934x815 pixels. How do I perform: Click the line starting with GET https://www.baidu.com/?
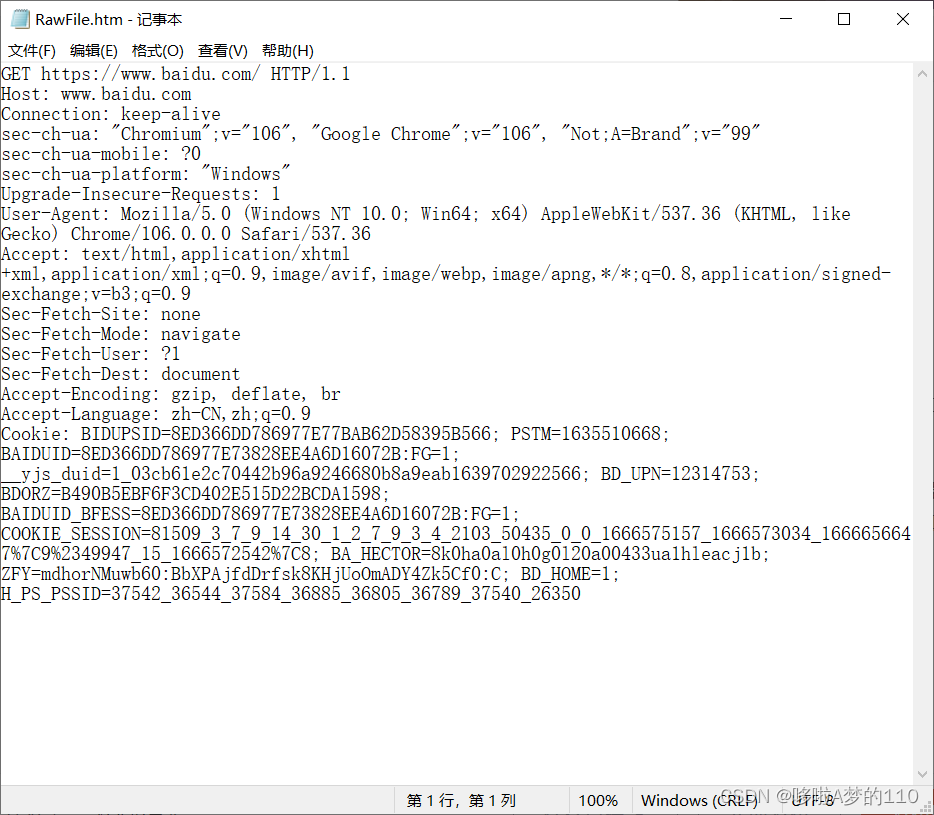pyautogui.click(x=175, y=74)
